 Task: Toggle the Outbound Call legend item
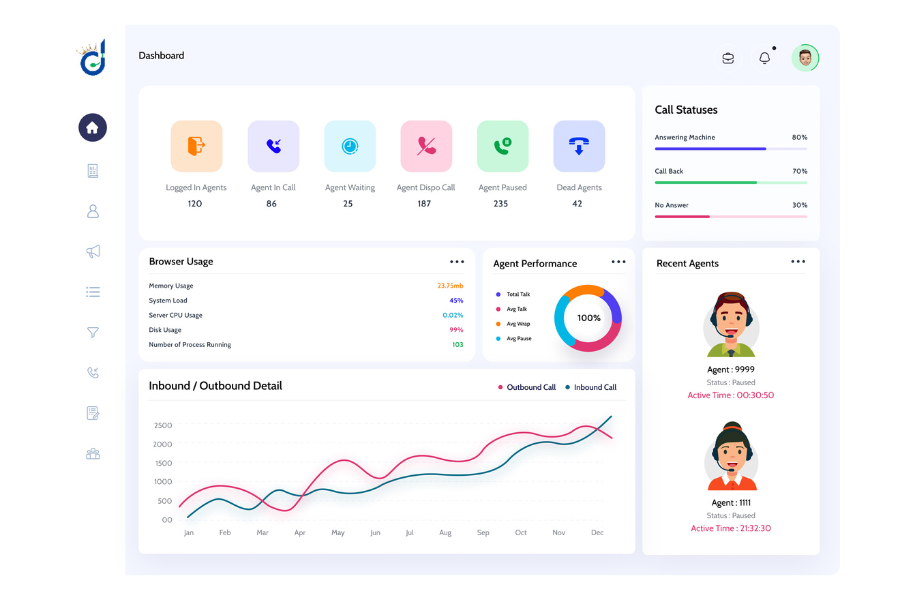[x=526, y=387]
